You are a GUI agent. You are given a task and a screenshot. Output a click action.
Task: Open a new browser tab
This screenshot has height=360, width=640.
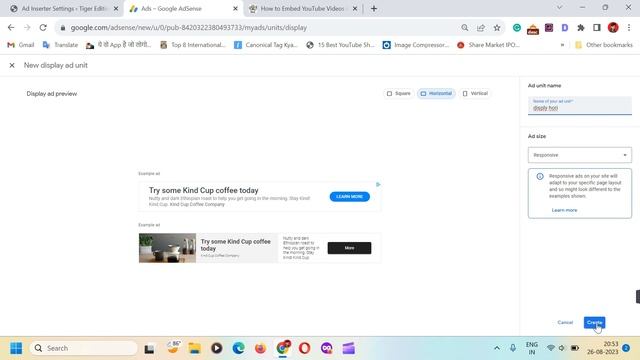click(x=374, y=9)
